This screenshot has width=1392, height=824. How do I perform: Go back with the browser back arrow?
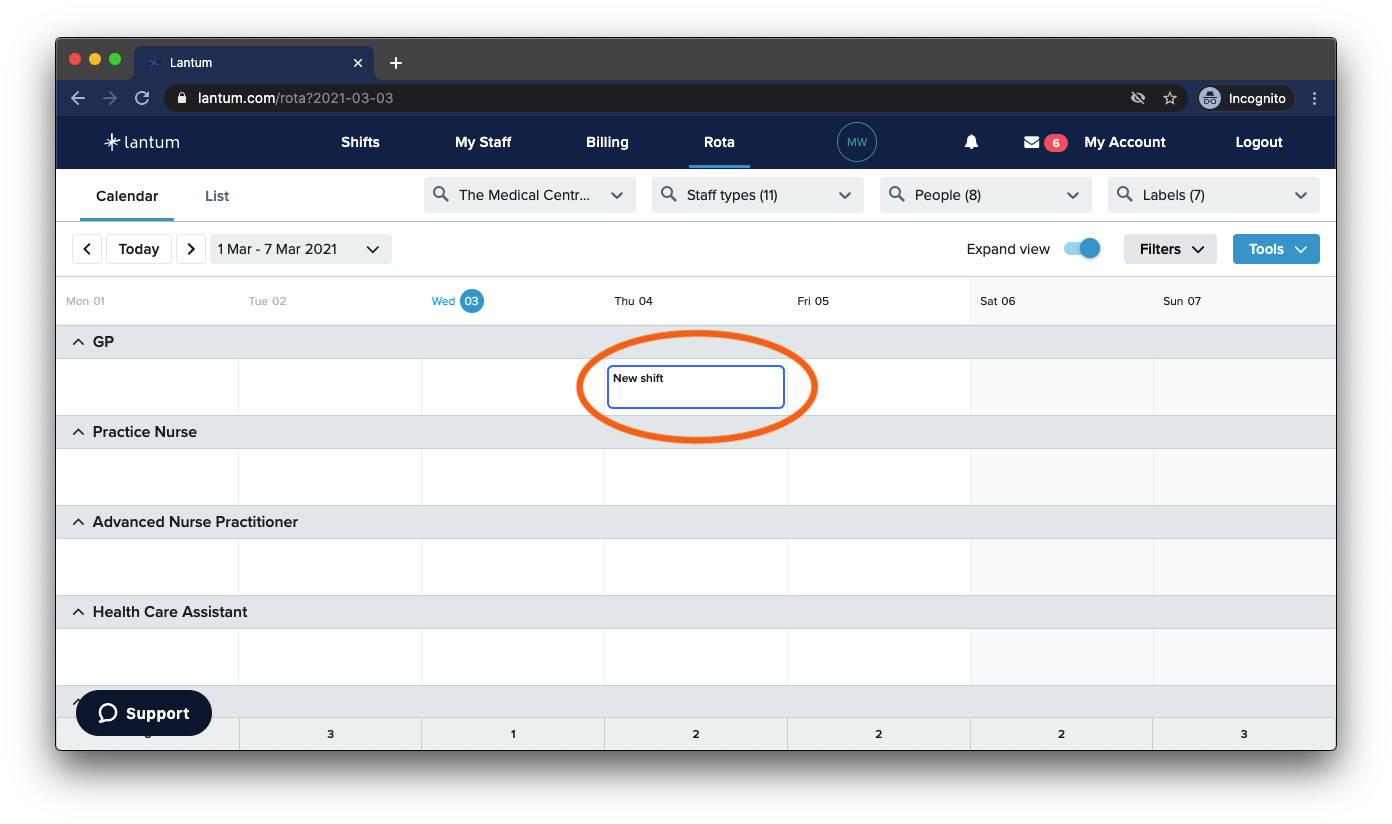click(78, 98)
